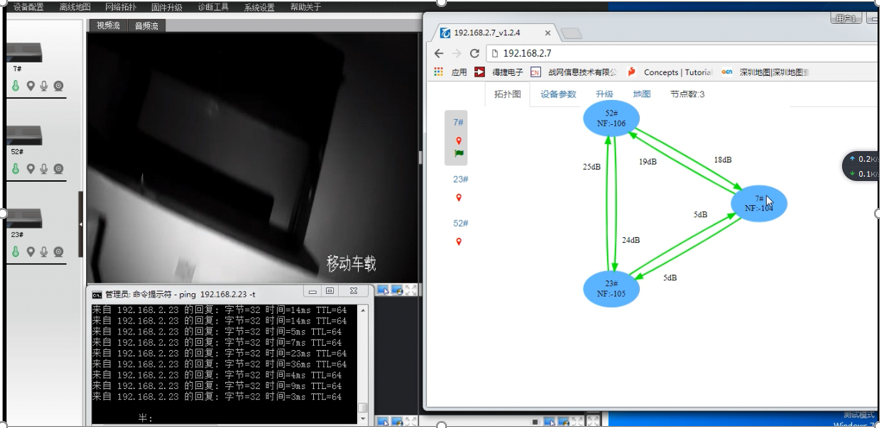Select node 52# link in left sidebar
Image resolution: width=880 pixels, height=428 pixels.
(x=460, y=223)
